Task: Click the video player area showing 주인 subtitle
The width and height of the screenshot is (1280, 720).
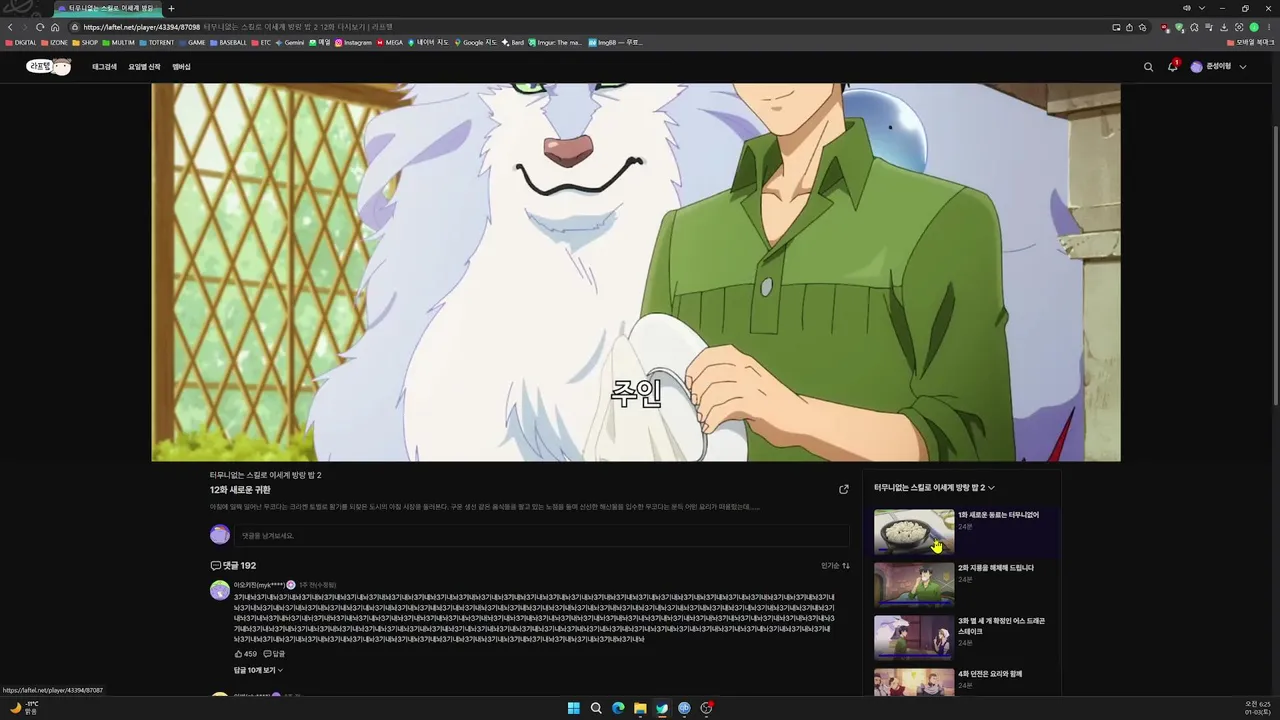Action: click(636, 272)
